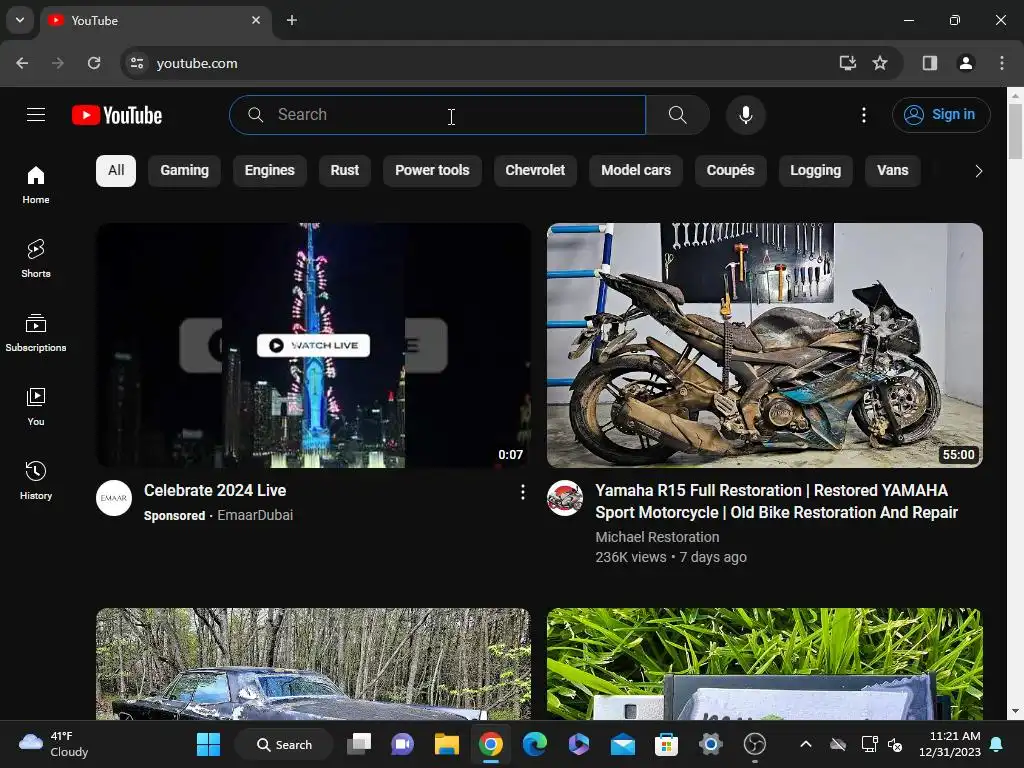Go to Home in sidebar
The image size is (1024, 768).
(36, 185)
